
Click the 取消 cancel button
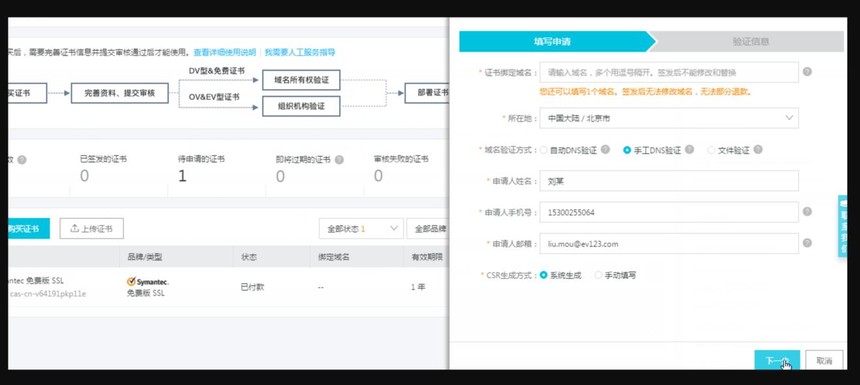point(824,360)
